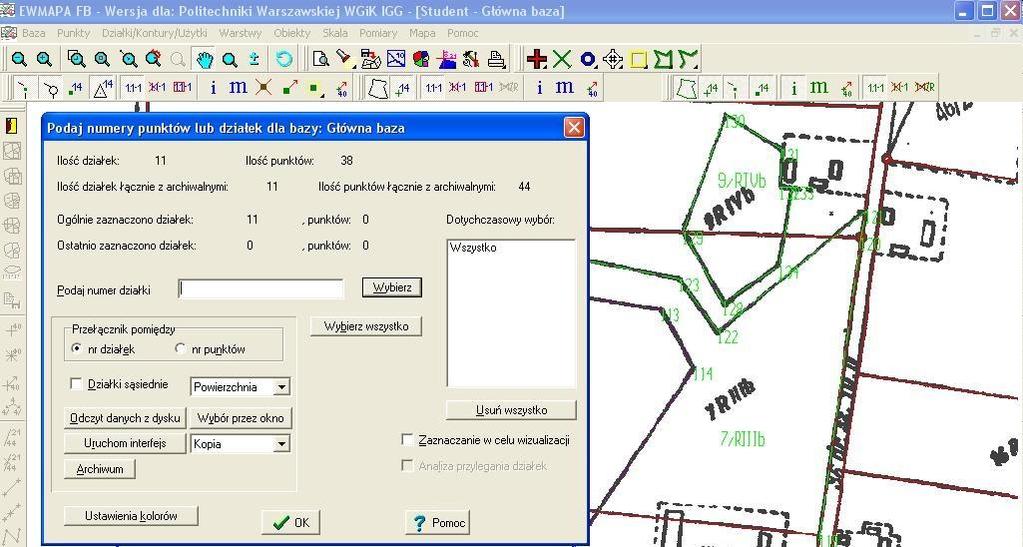Click the colorful pie chart icon
This screenshot has height=547, width=1023.
tap(421, 59)
